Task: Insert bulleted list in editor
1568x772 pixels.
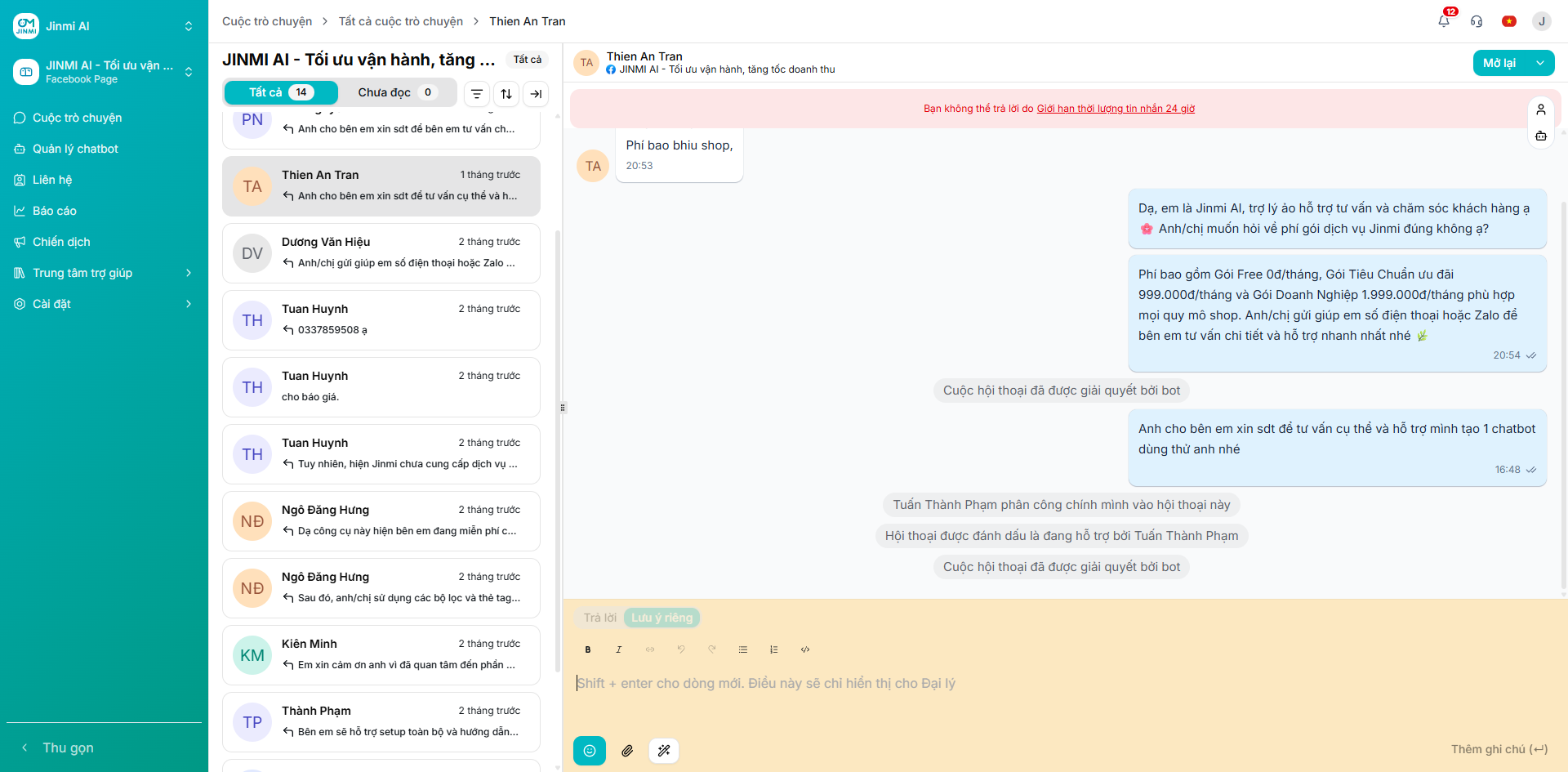Action: coord(743,649)
